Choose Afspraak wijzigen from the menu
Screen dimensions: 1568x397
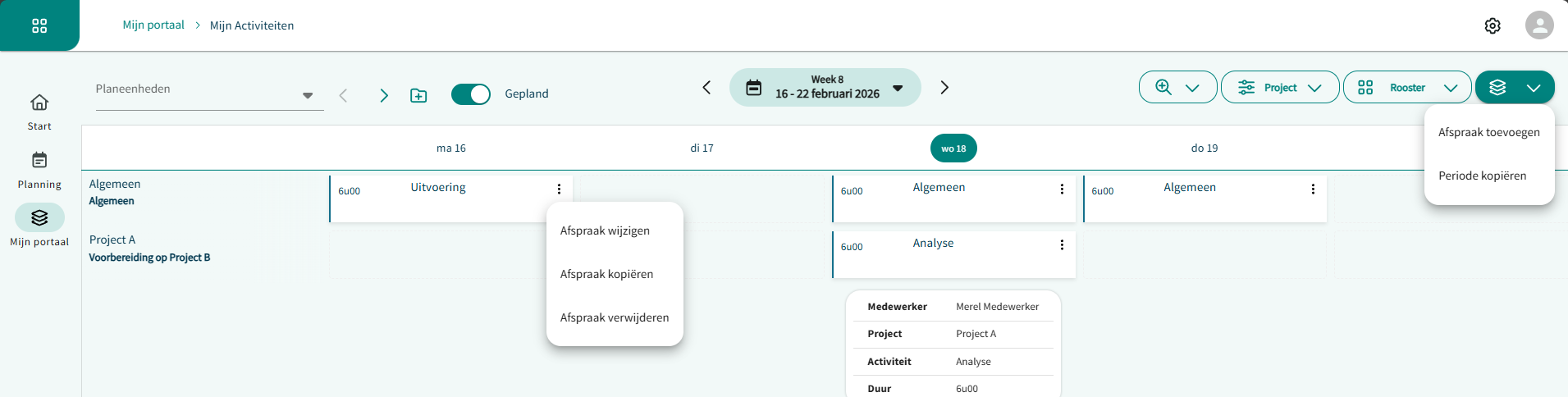tap(605, 231)
